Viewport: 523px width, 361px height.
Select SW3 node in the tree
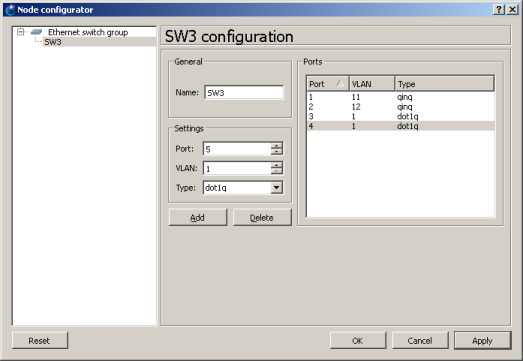[x=53, y=42]
